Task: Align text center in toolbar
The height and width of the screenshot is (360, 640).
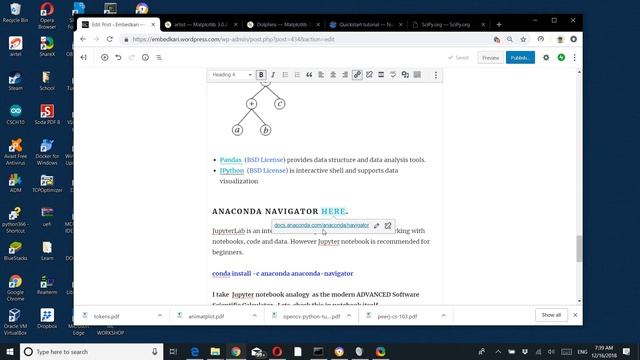Action: point(333,75)
